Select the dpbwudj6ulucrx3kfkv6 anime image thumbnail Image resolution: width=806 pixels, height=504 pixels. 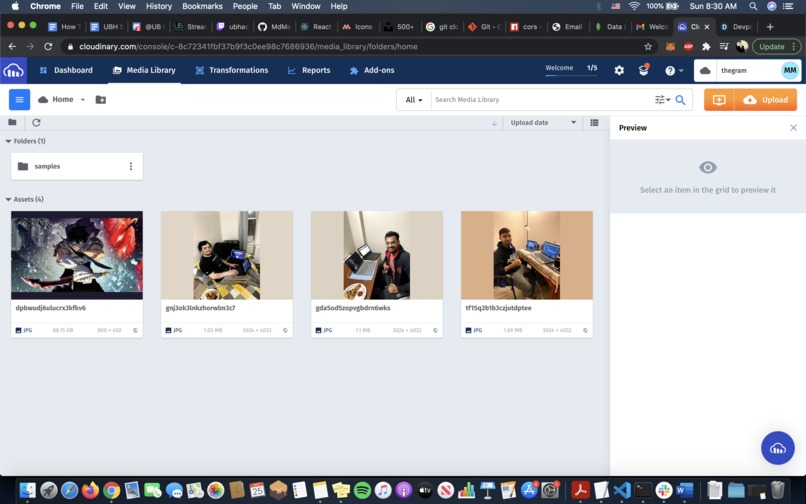[77, 255]
